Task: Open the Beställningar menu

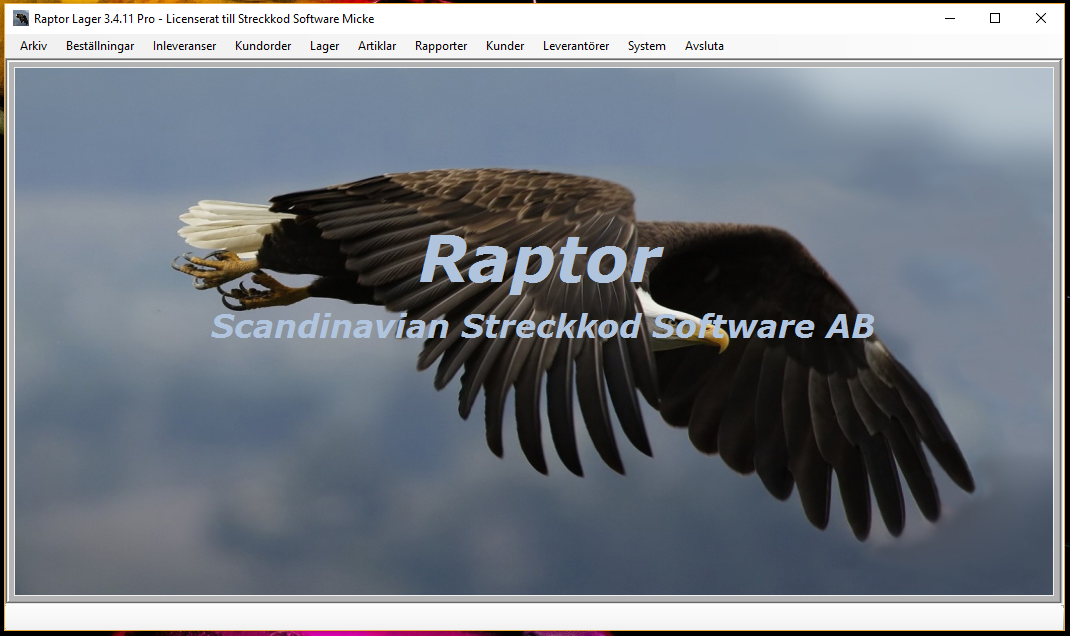Action: [100, 46]
